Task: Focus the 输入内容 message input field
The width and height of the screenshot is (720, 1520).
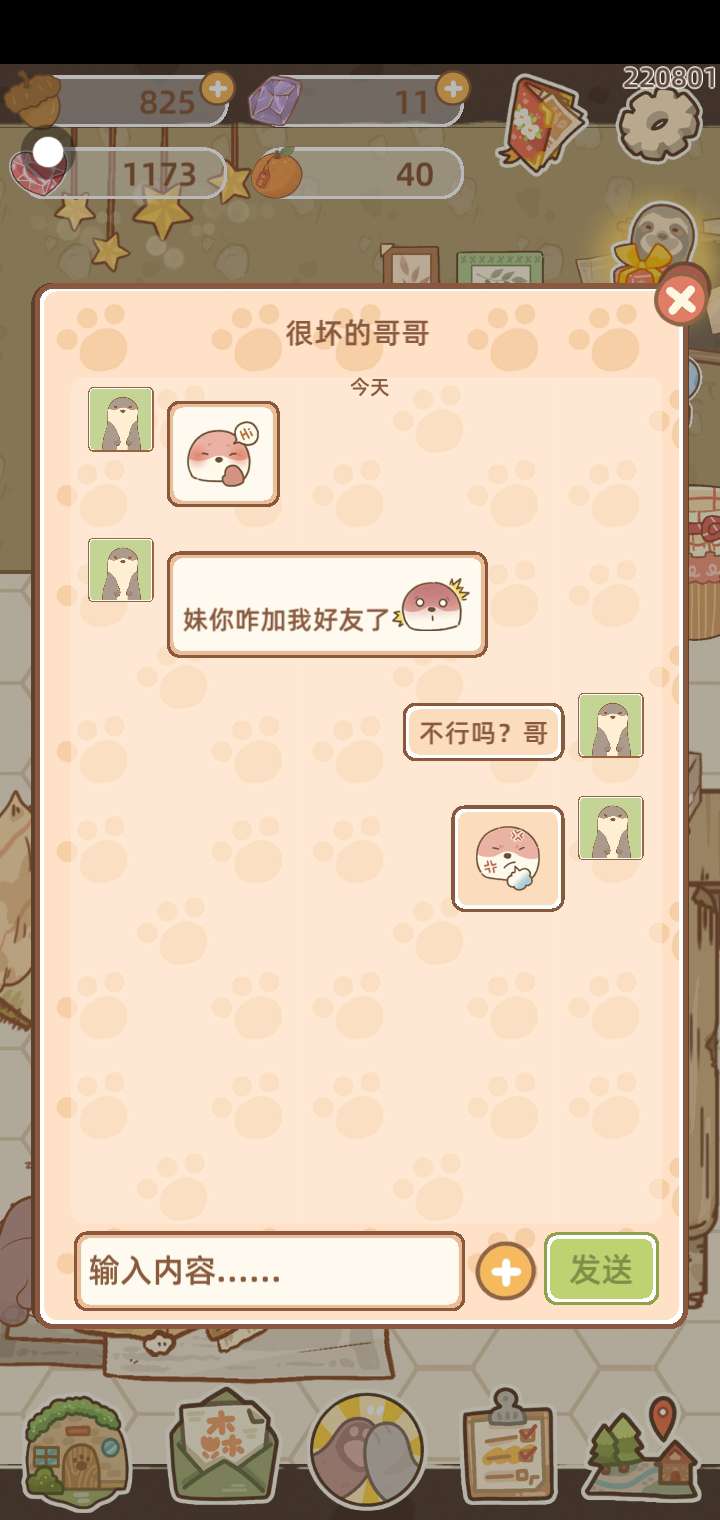Action: tap(269, 1271)
